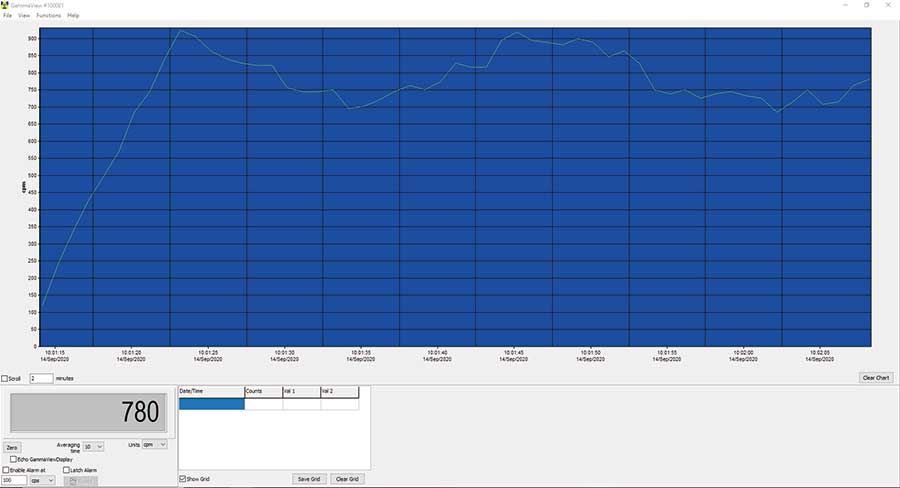Open the Help menu

(x=73, y=15)
